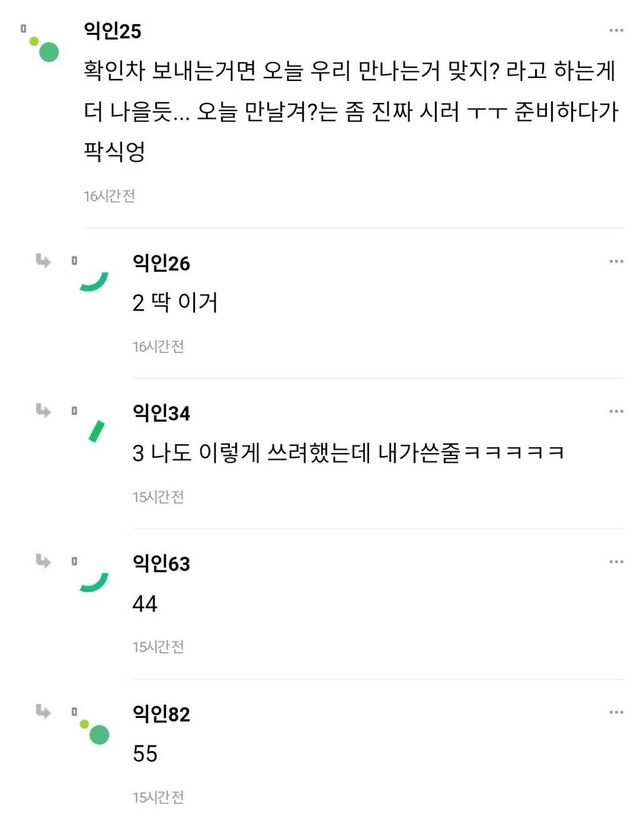Click the reply arrow icon beside 익인63
The width and height of the screenshot is (640, 819).
click(x=44, y=562)
